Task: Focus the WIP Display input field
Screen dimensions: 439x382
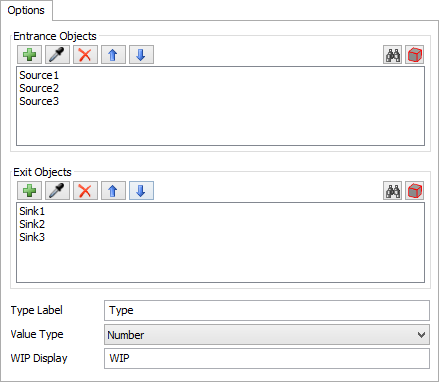Action: 267,358
